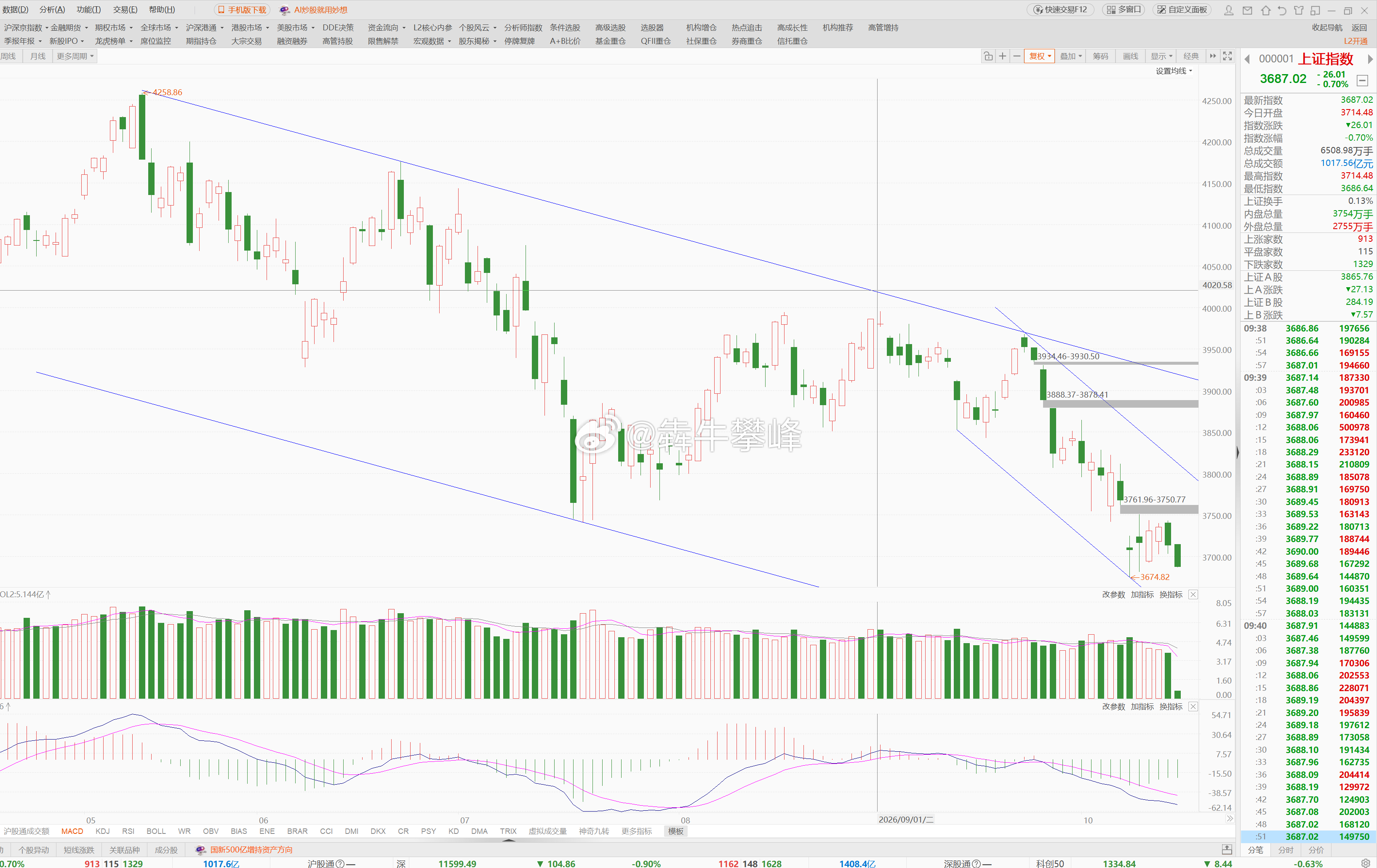Open the mail messages icon
Viewport: 1377px width, 868px height.
(1248, 10)
